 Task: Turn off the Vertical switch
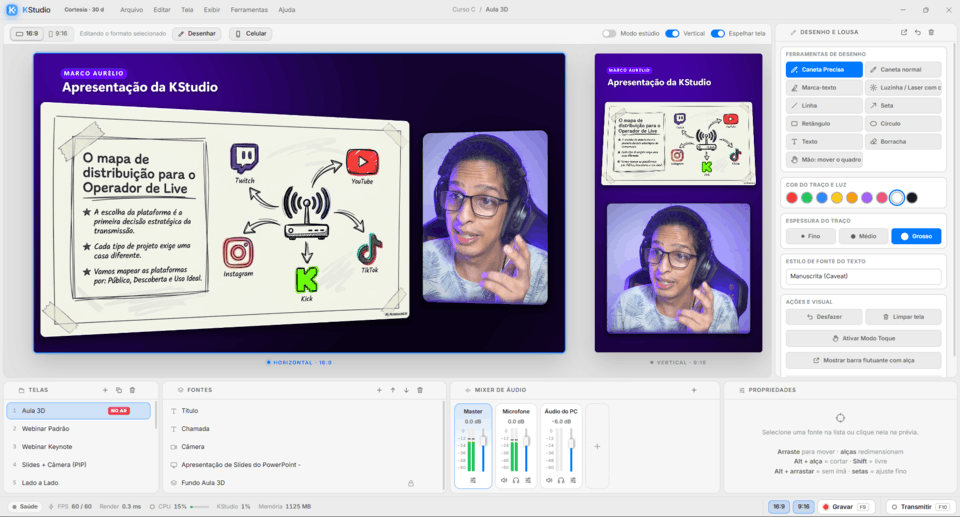click(x=672, y=34)
